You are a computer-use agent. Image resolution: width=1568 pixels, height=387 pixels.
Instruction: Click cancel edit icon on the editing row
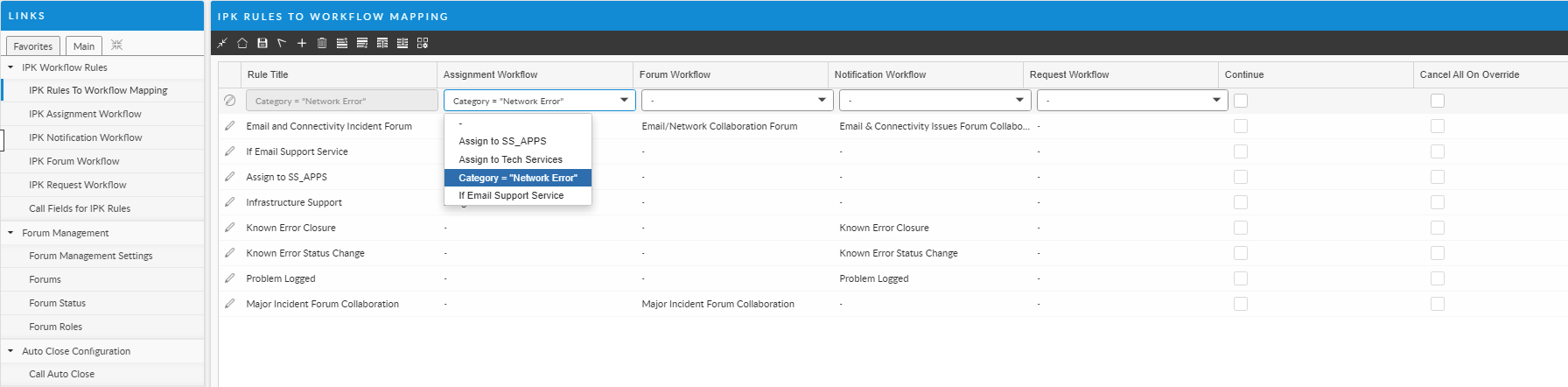(x=230, y=101)
